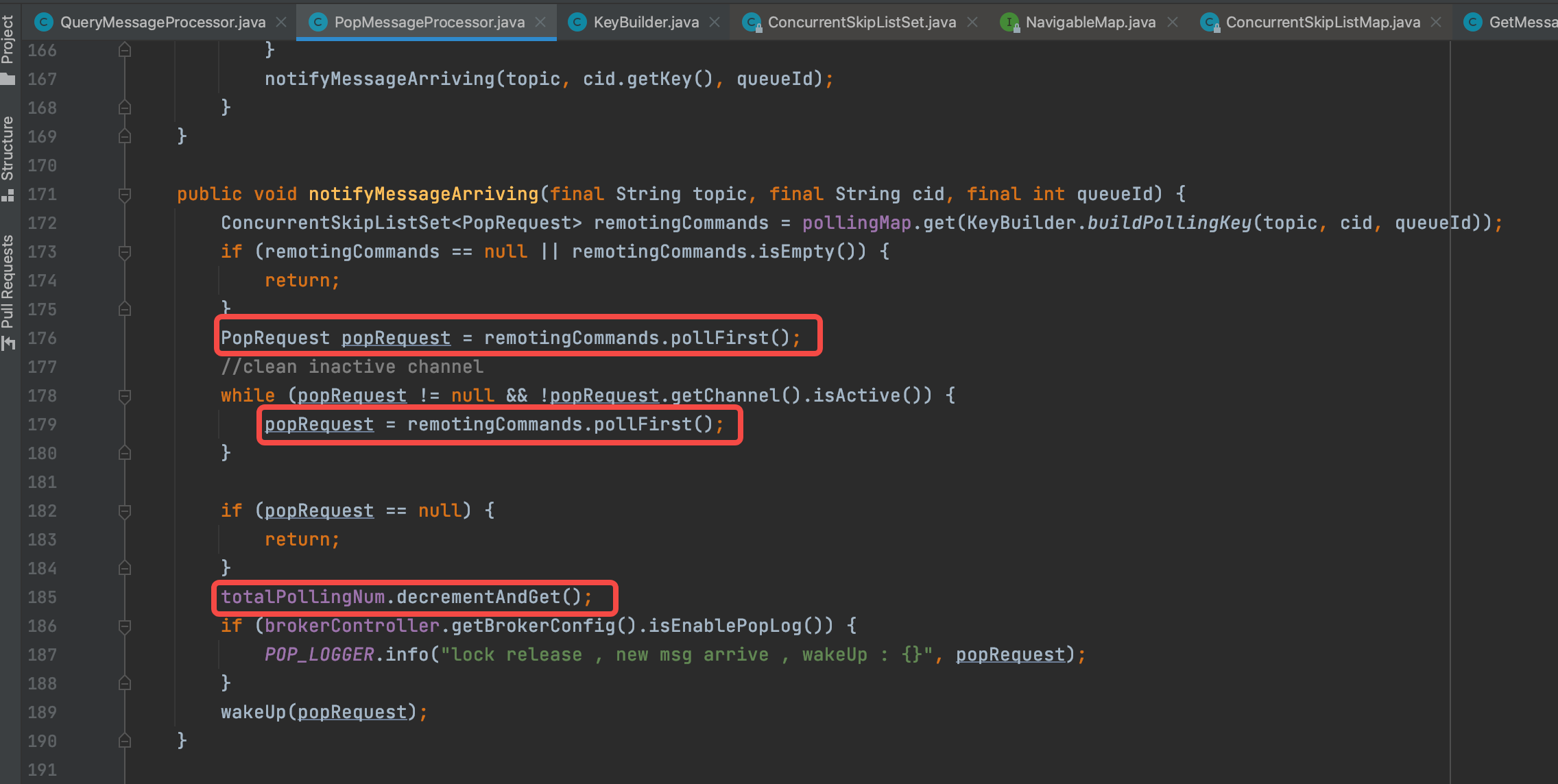Click line number 171 in the gutter

[42, 195]
